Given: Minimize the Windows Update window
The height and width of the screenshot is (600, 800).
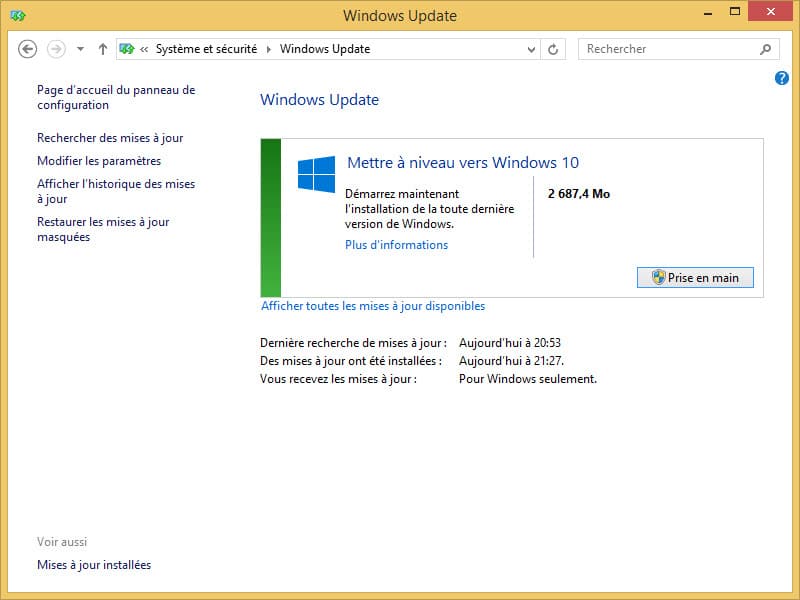Looking at the screenshot, I should [x=708, y=13].
